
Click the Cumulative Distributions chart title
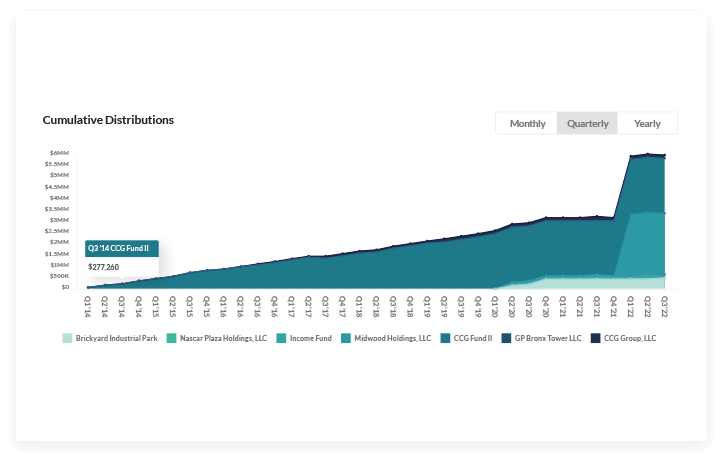coord(108,120)
